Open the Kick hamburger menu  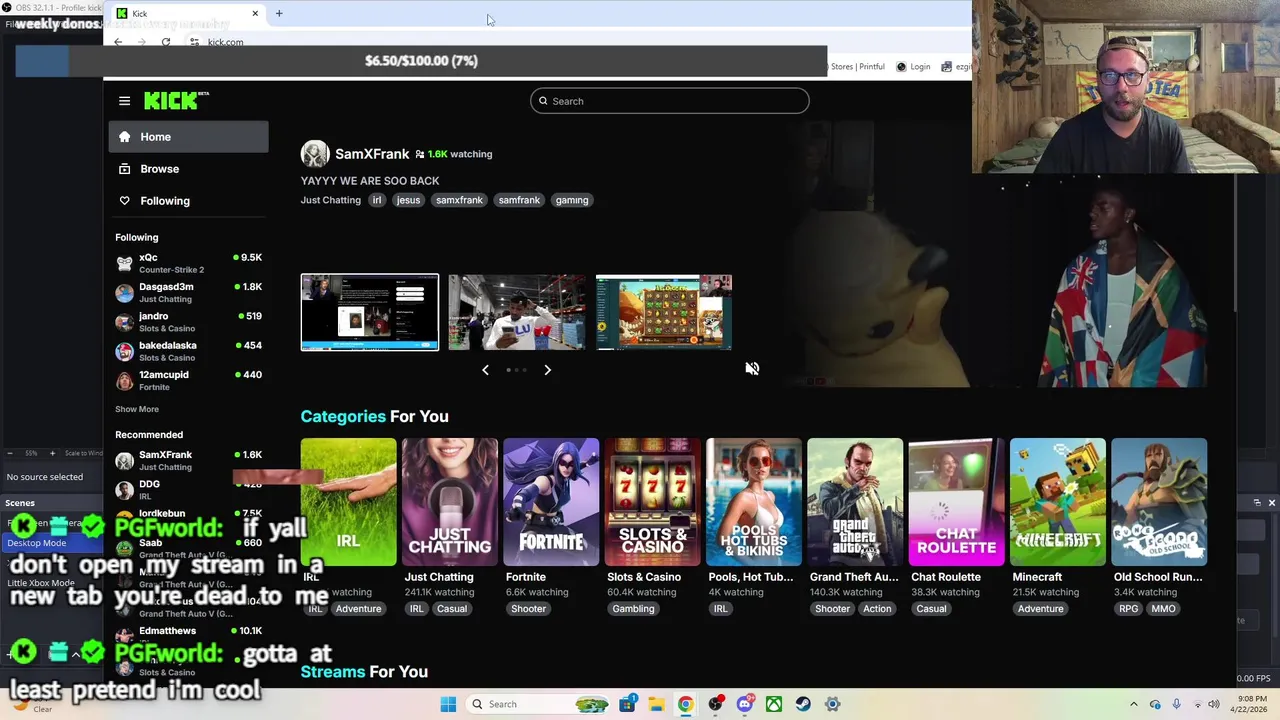click(124, 101)
